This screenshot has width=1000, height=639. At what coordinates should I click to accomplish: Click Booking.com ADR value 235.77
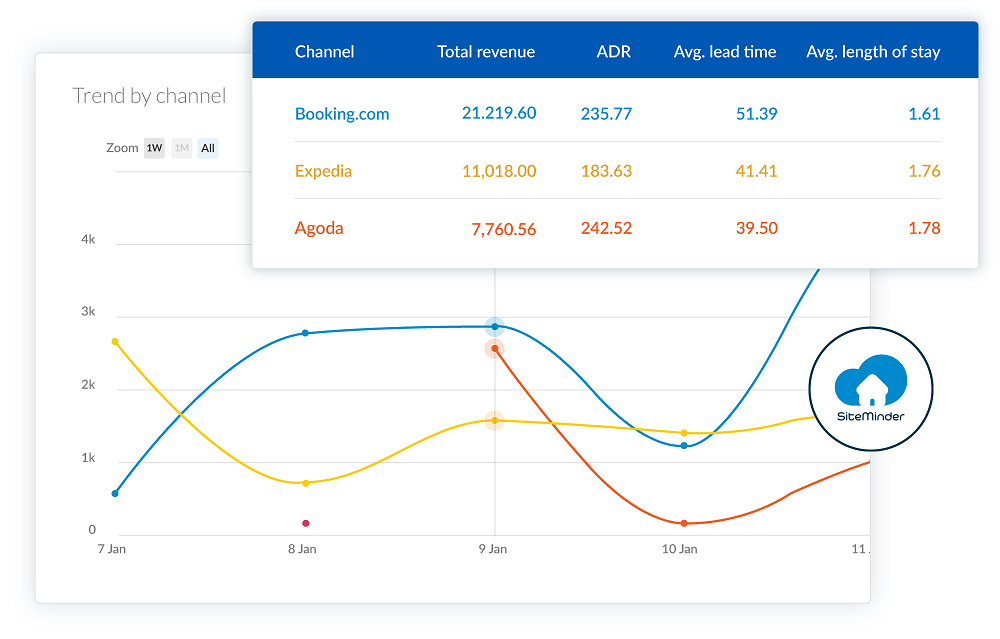[x=606, y=114]
